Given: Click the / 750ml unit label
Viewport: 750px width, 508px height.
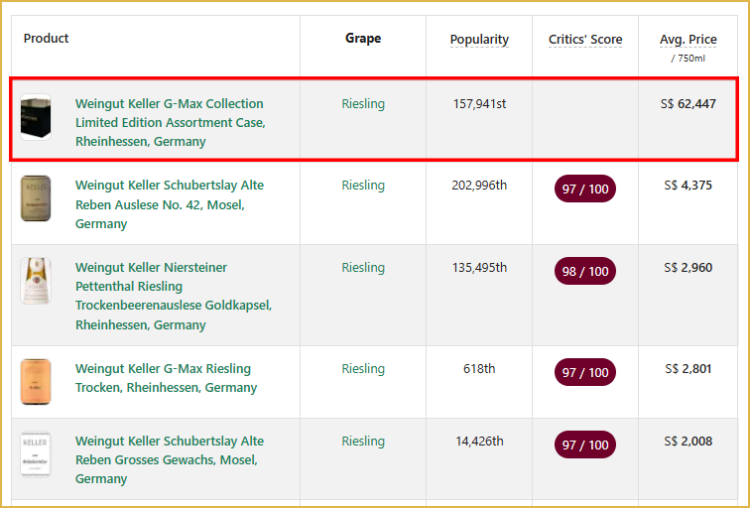Looking at the screenshot, I should [688, 59].
